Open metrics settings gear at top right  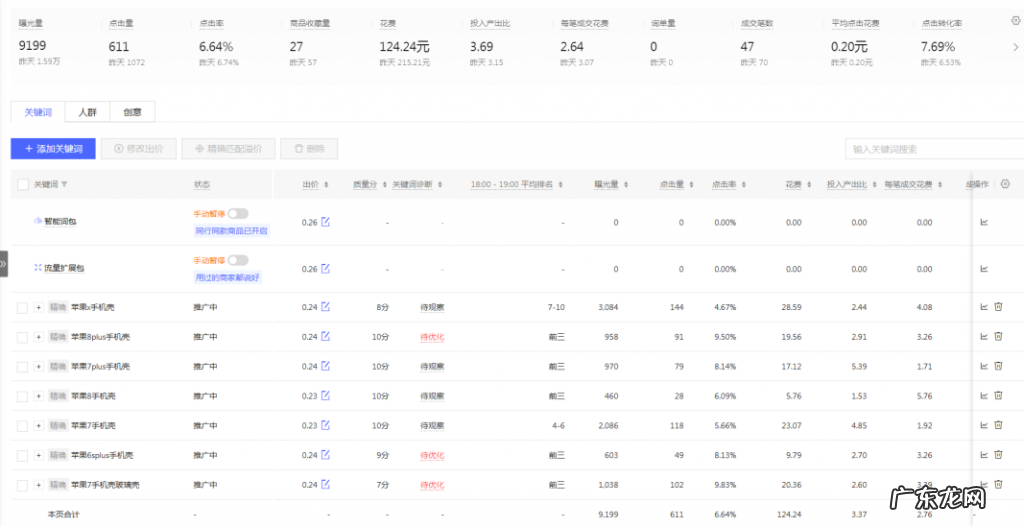coord(1016,20)
